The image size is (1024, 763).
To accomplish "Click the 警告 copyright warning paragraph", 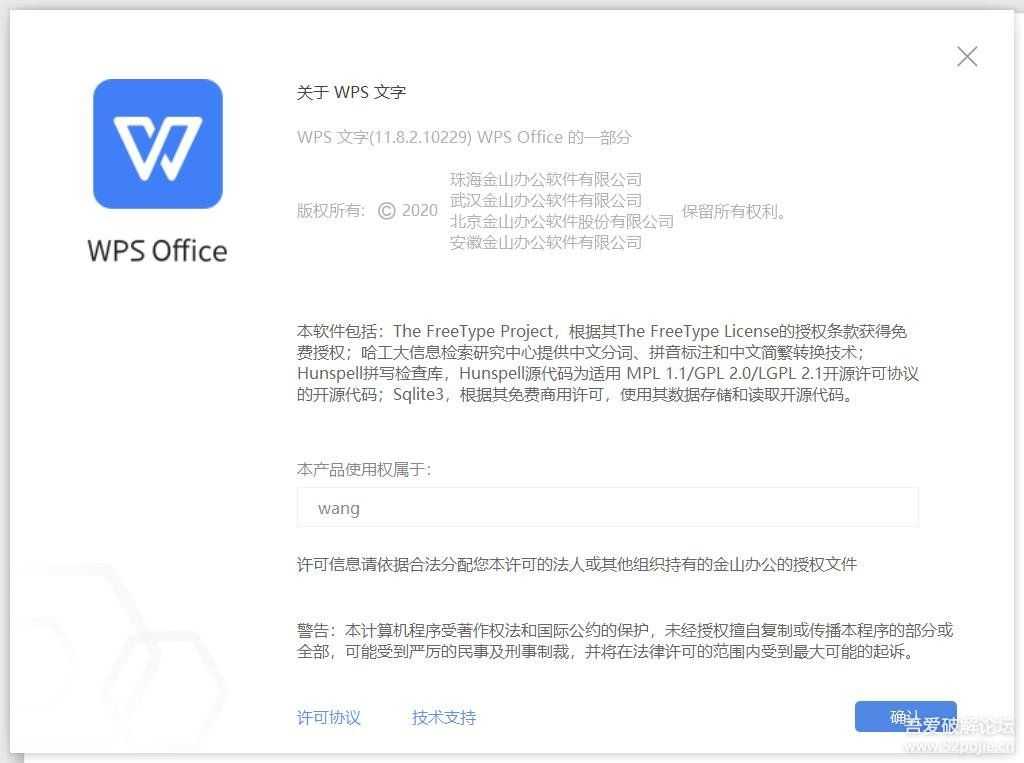I will (624, 641).
